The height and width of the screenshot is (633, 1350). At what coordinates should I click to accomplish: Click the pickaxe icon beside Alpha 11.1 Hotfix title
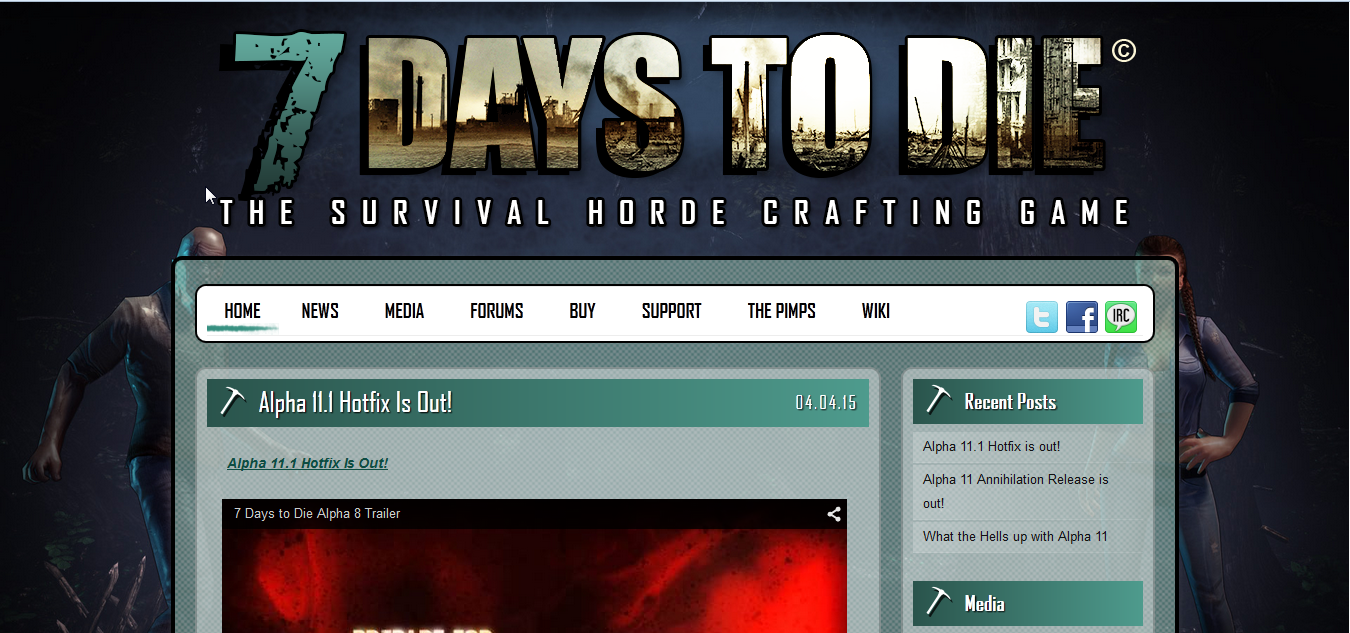click(x=232, y=401)
